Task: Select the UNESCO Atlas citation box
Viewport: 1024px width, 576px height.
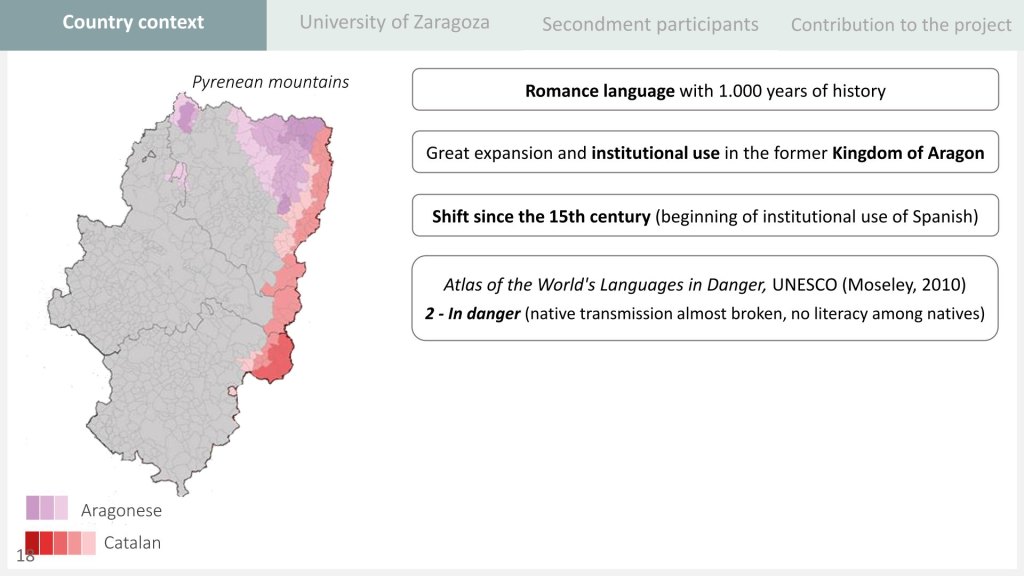Action: [705, 297]
